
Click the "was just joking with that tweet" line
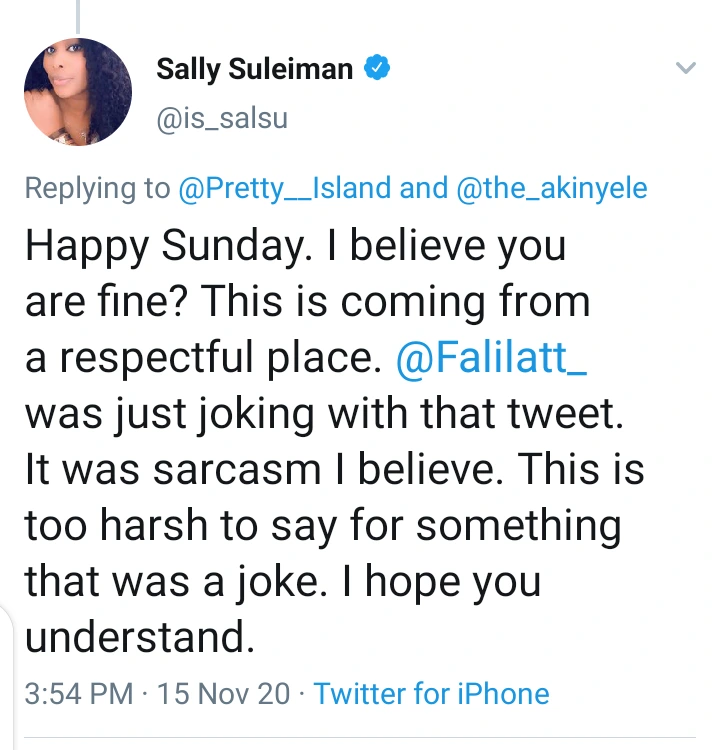click(323, 415)
